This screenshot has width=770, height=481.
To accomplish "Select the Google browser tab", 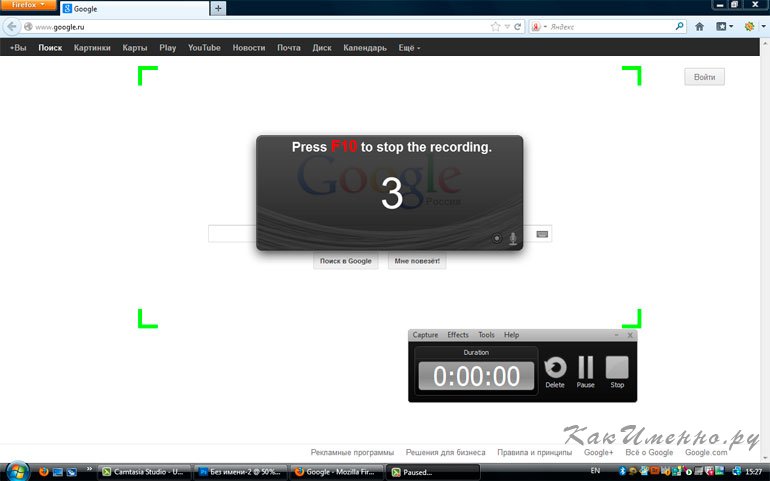I will pyautogui.click(x=134, y=9).
